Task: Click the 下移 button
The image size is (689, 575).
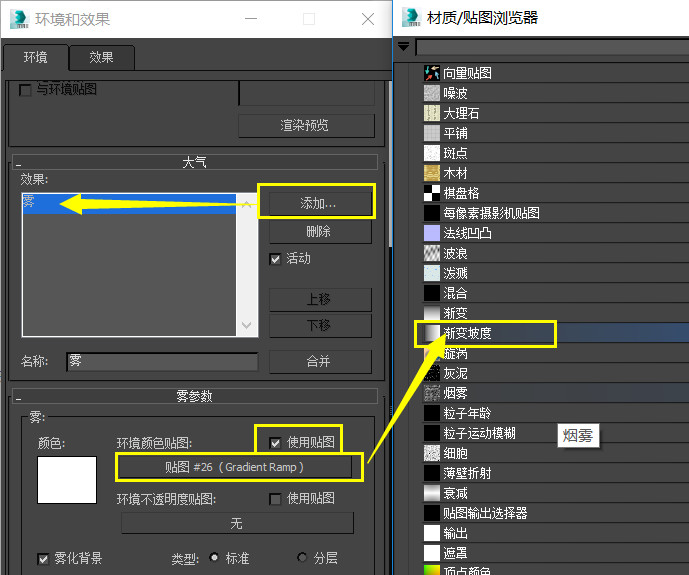Action: [320, 325]
